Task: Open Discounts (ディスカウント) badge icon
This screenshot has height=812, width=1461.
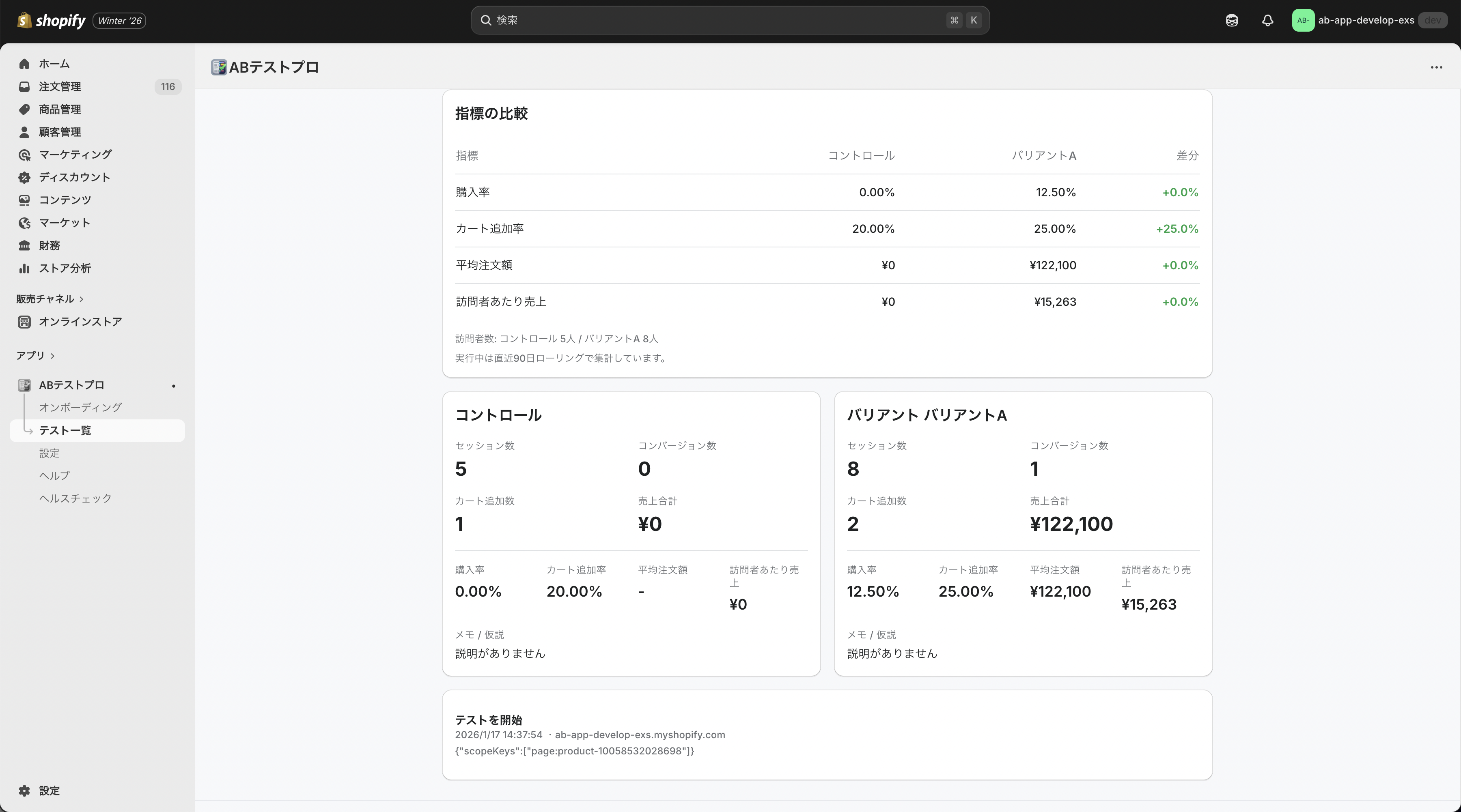Action: point(24,177)
